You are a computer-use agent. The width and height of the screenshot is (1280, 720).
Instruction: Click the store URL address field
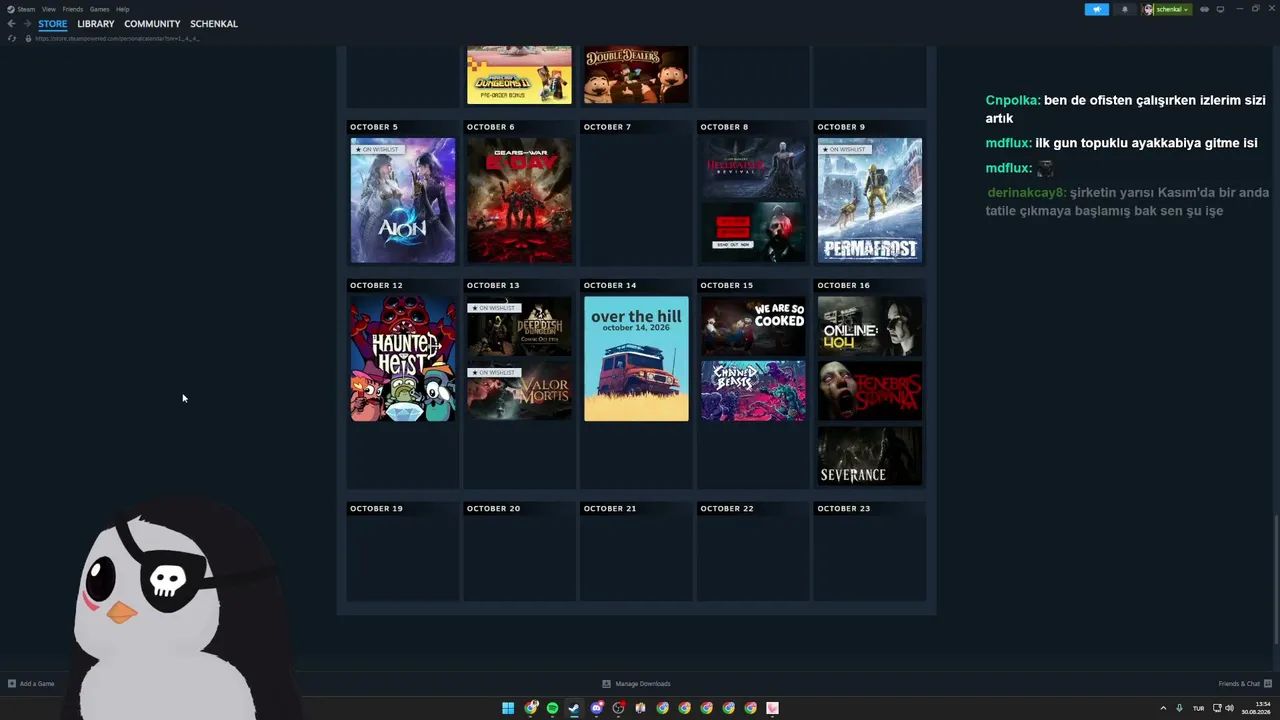pos(117,38)
